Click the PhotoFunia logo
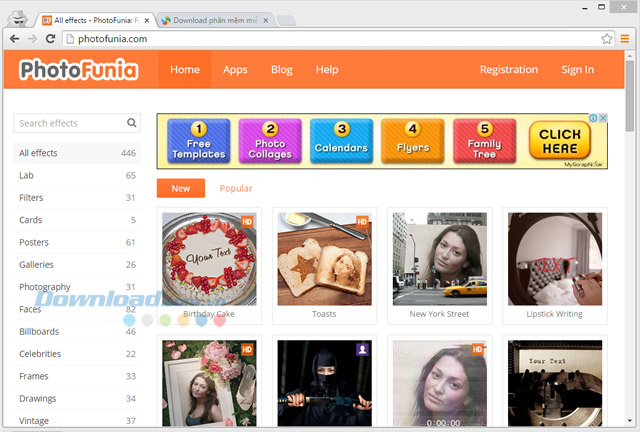 [x=79, y=69]
